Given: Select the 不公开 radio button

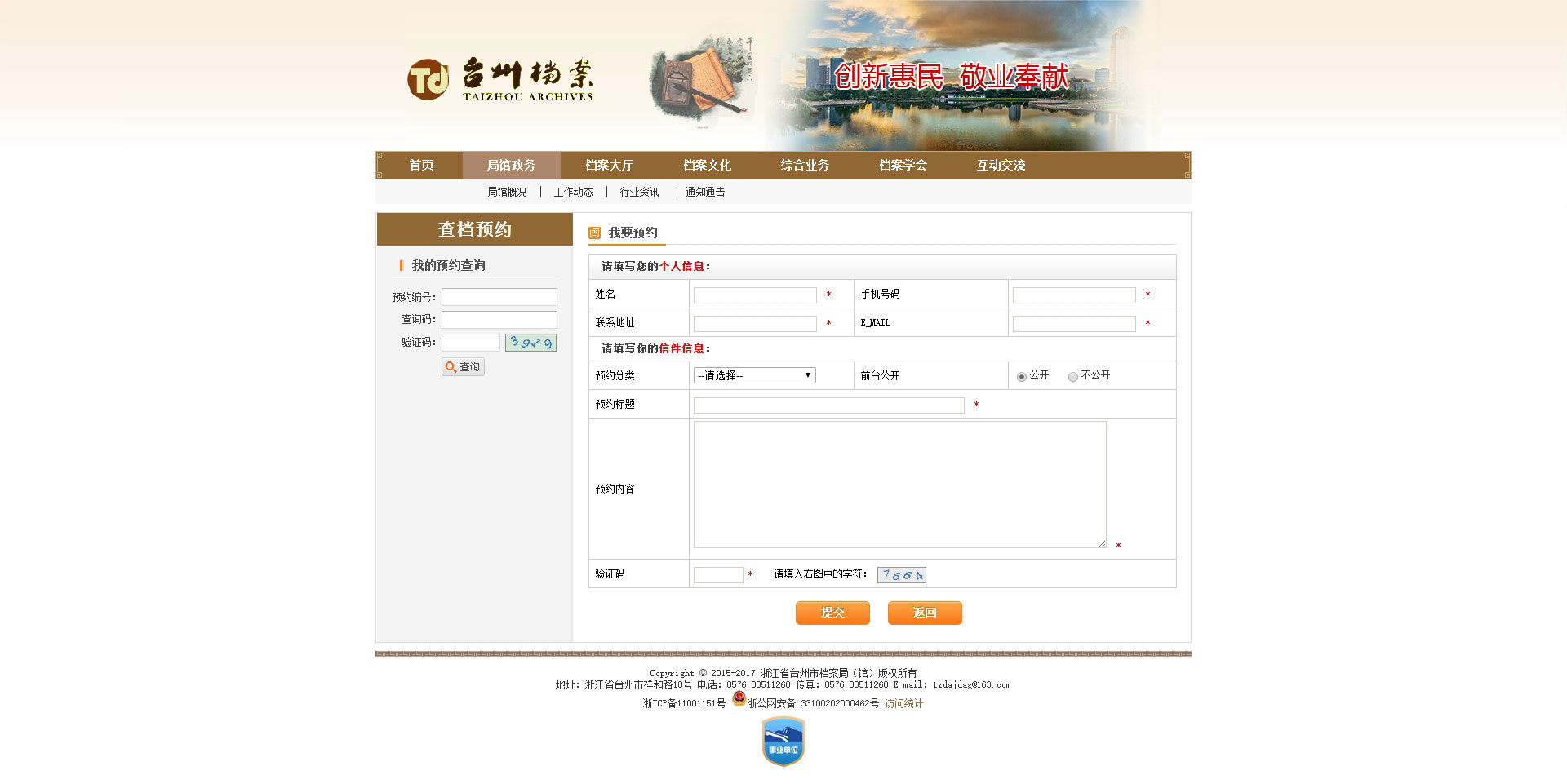Looking at the screenshot, I should pyautogui.click(x=1072, y=377).
